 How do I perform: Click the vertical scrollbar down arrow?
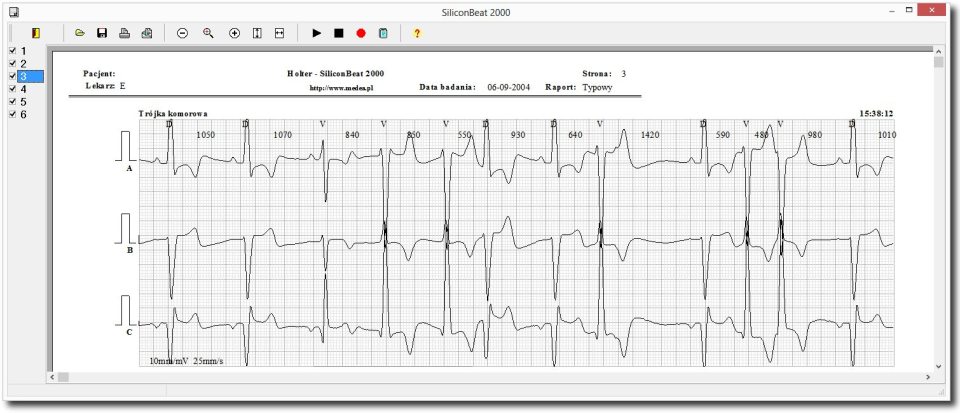pyautogui.click(x=938, y=366)
